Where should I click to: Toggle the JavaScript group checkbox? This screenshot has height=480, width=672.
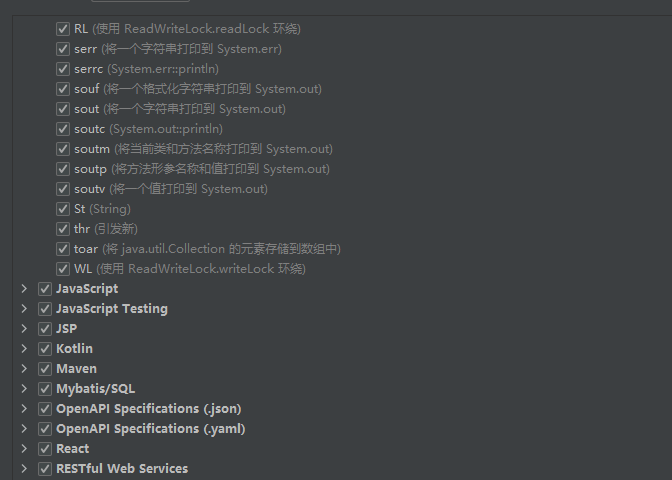coord(45,289)
